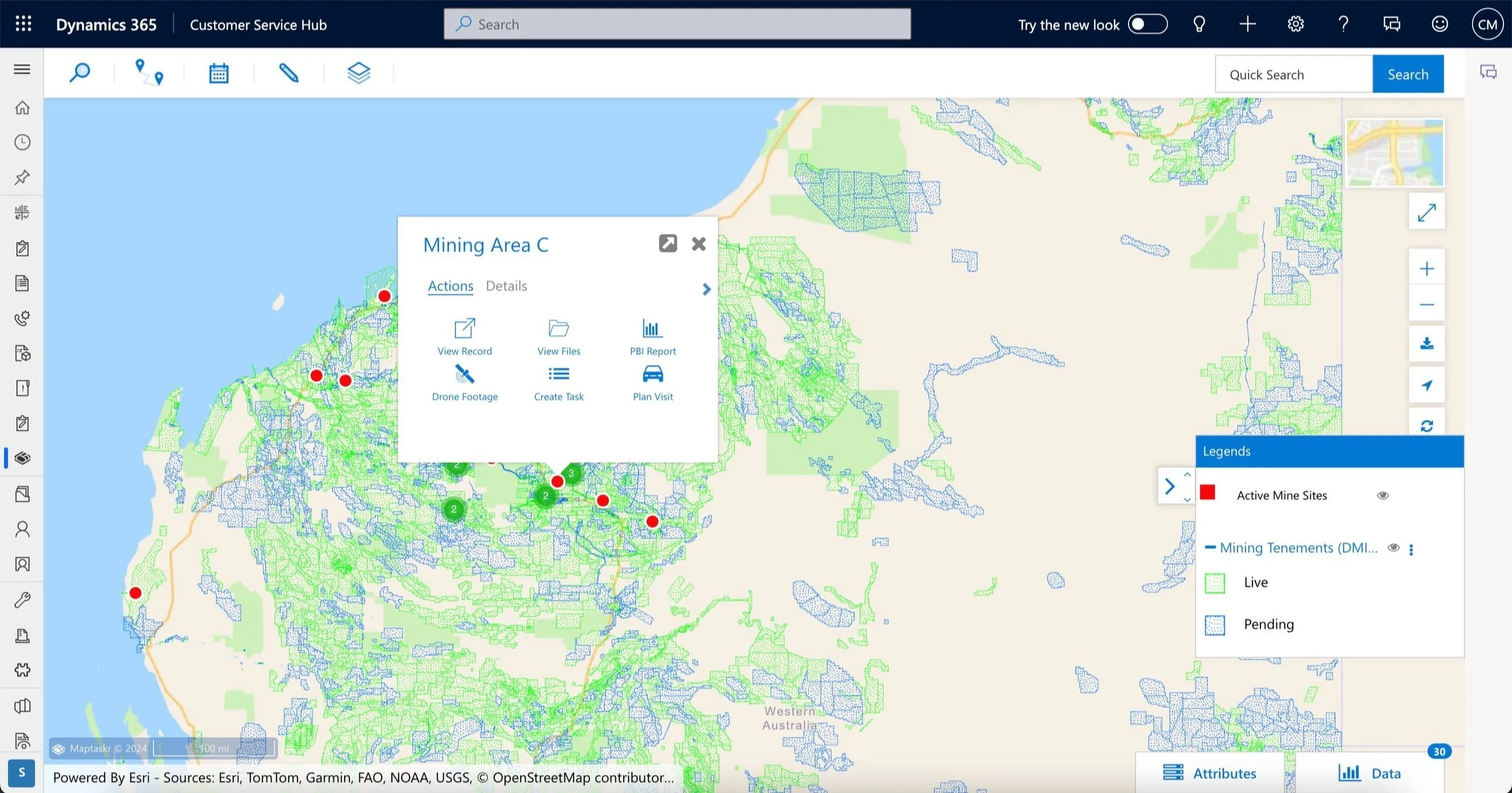
Task: Hide the Mining Tenements layer
Action: [x=1393, y=548]
